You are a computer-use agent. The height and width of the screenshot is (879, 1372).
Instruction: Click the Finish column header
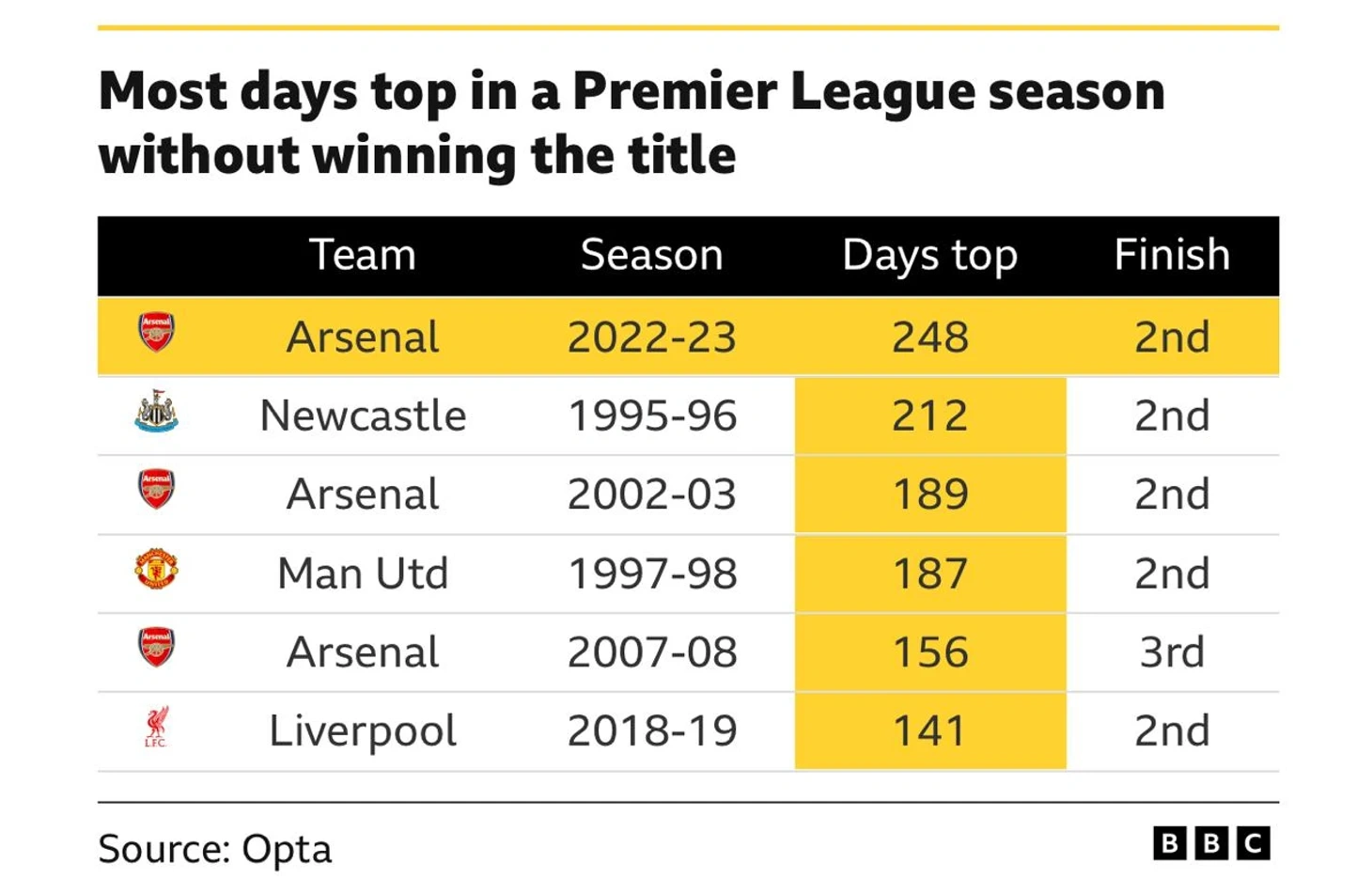click(1172, 255)
